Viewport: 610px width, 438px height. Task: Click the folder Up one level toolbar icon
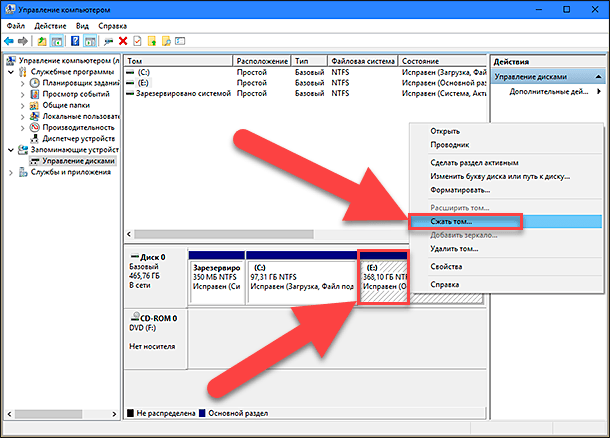(x=42, y=41)
